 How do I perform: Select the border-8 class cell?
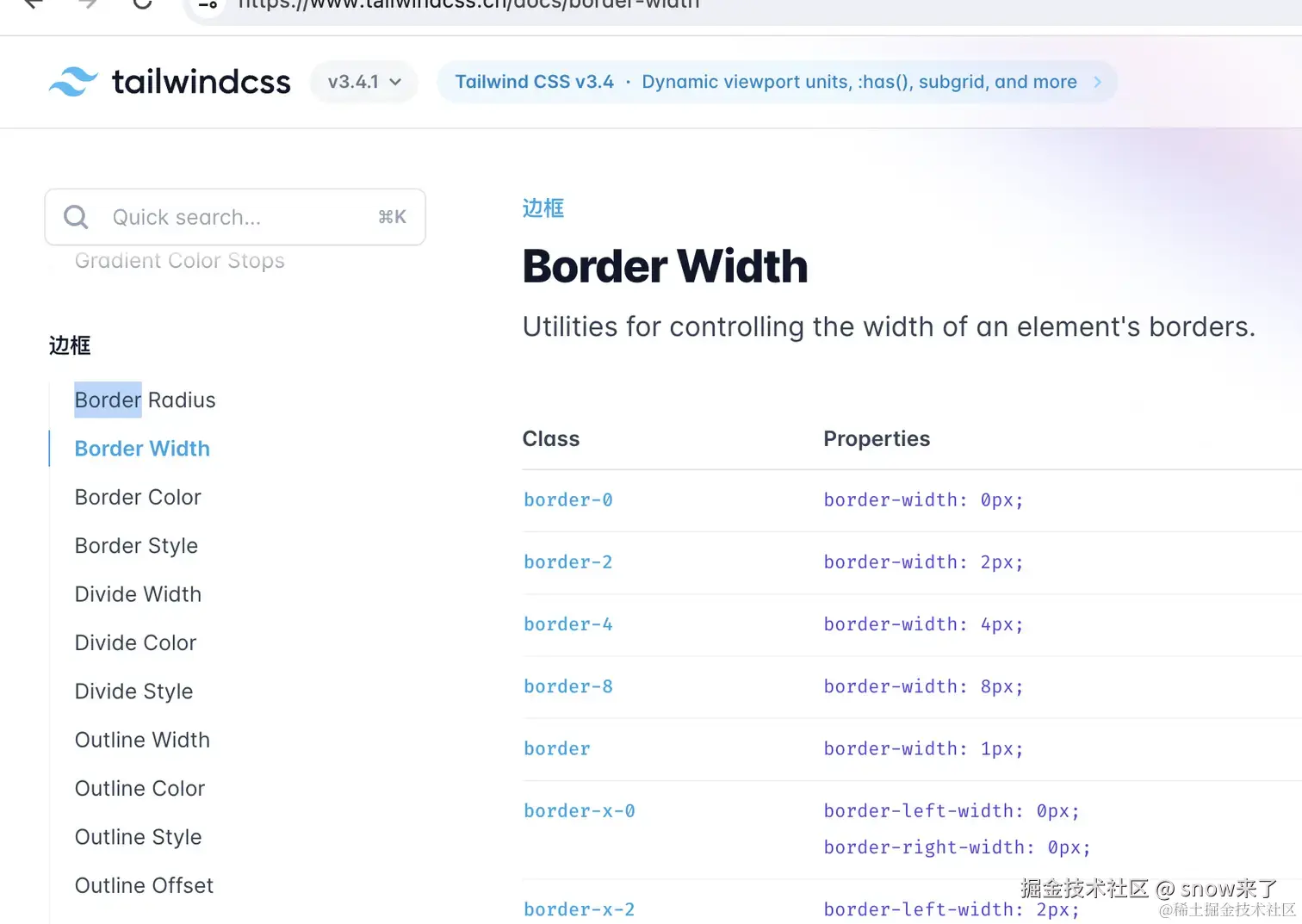pyautogui.click(x=568, y=687)
